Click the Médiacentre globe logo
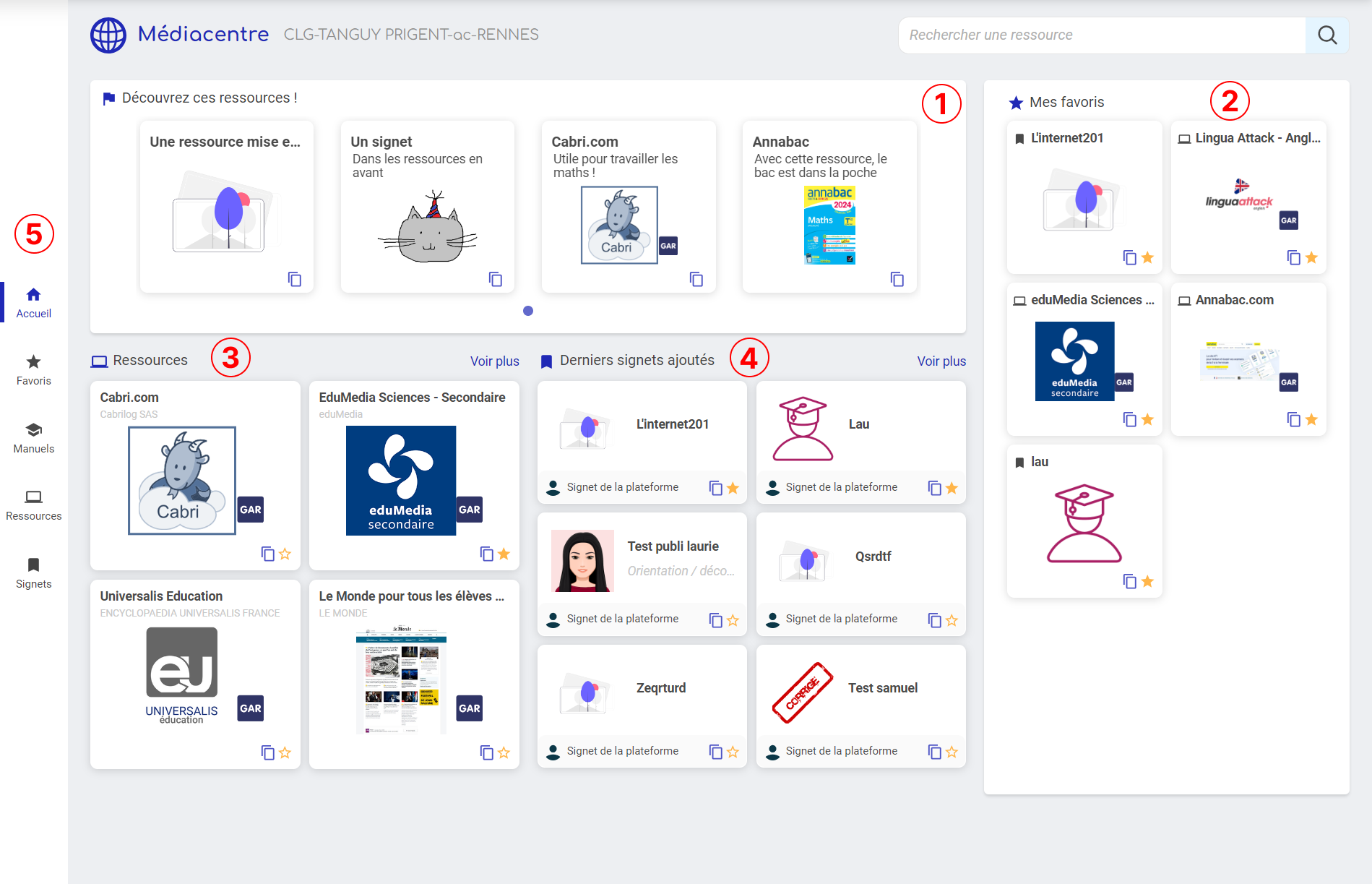Screen dimensions: 1372x884 pos(108,35)
